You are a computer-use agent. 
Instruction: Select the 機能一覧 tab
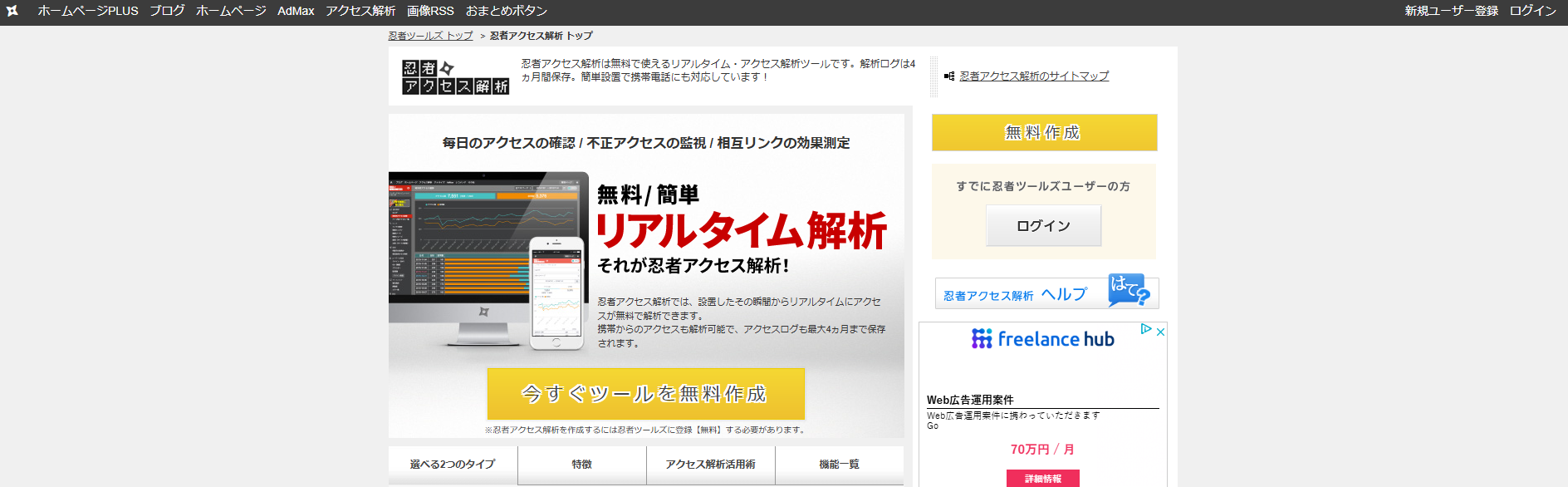coord(839,465)
